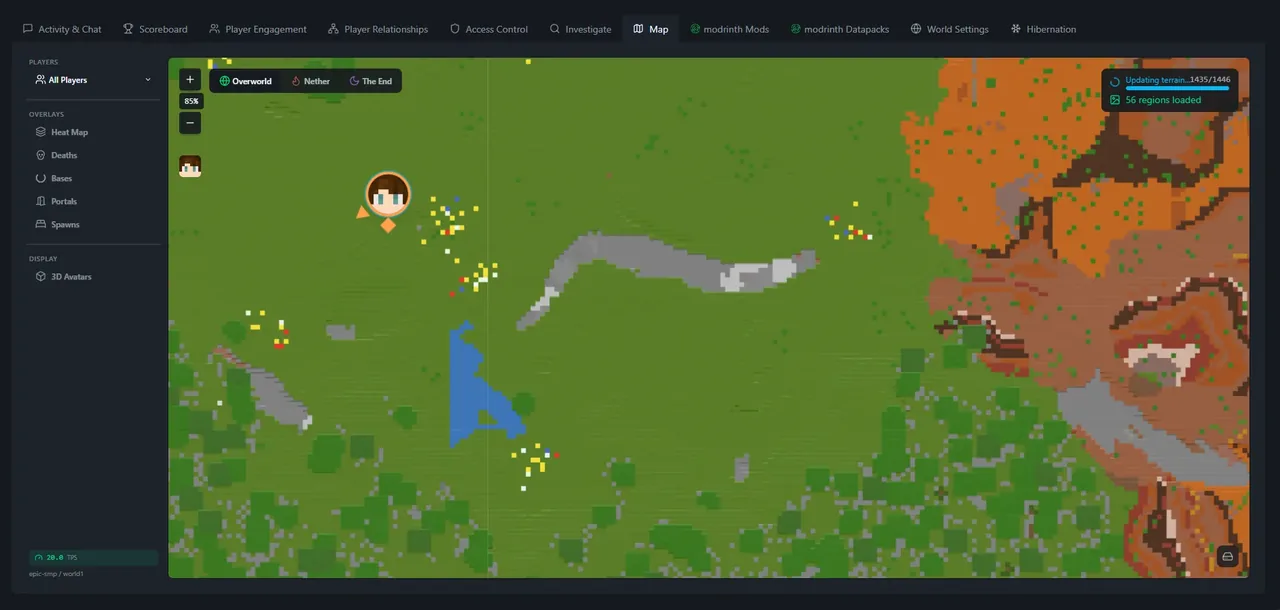This screenshot has width=1280, height=610.
Task: Open the All Players dropdown
Action: [93, 79]
